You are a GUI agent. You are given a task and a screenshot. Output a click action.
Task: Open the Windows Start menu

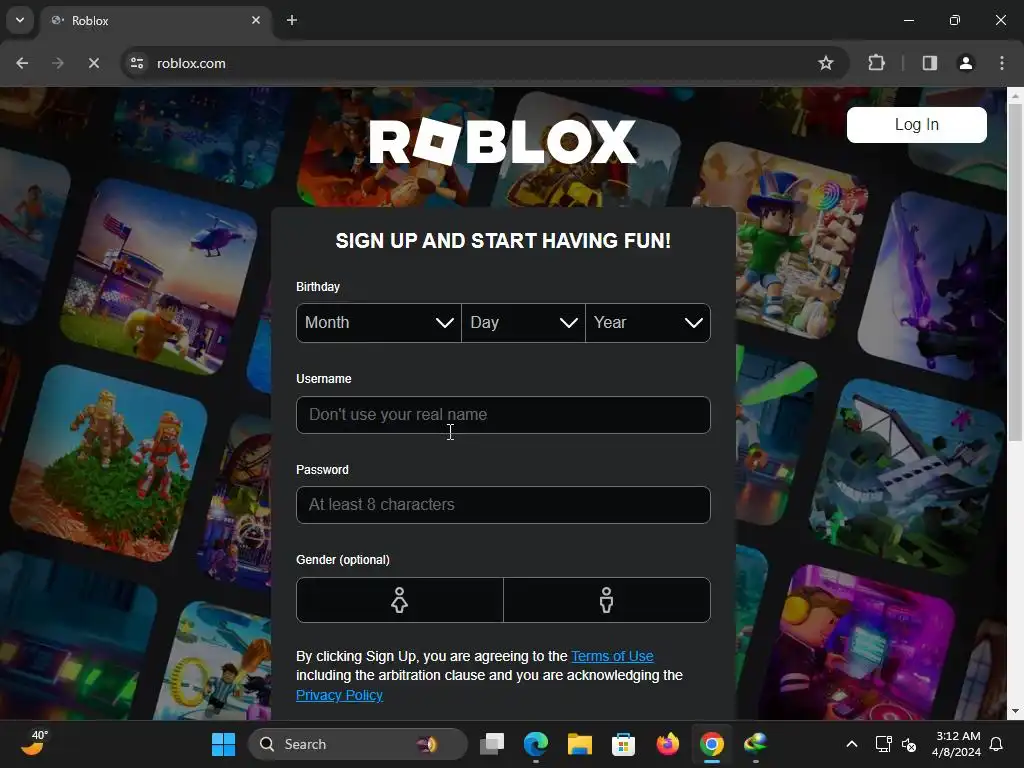[x=223, y=744]
